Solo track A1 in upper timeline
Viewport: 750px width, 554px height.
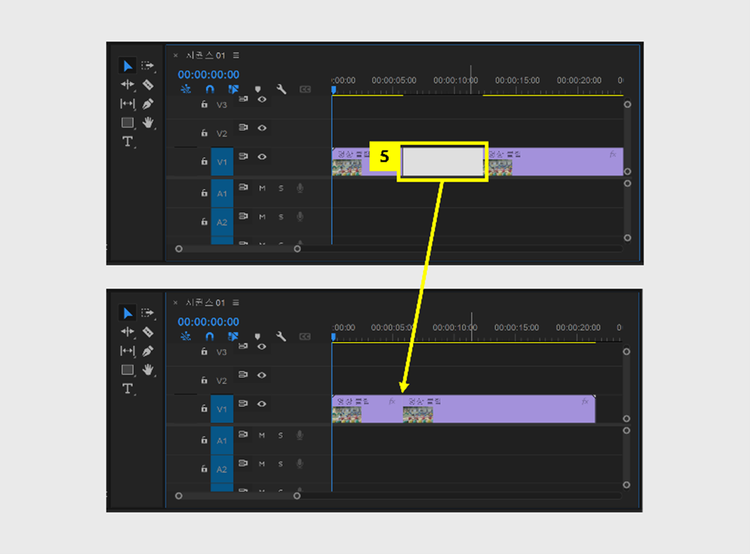281,188
